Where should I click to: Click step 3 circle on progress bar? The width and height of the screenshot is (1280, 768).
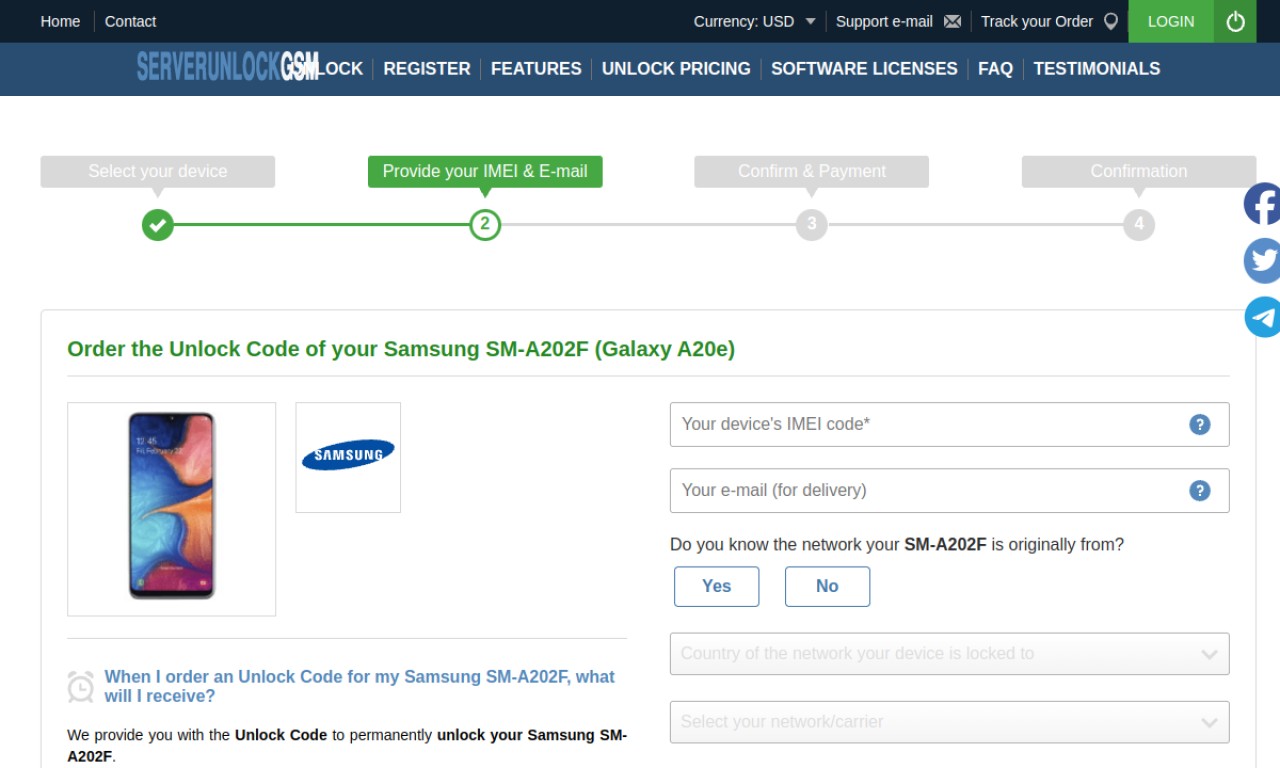pyautogui.click(x=811, y=224)
